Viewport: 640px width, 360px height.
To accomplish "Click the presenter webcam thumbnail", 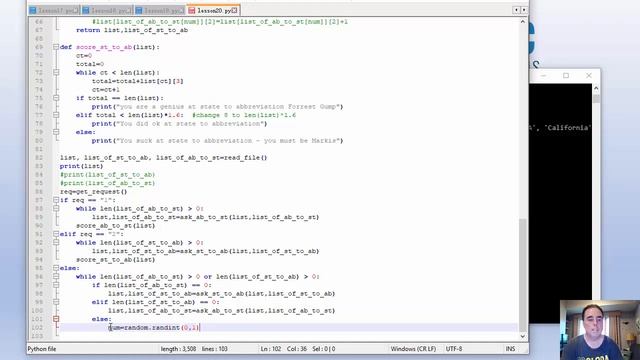I will 600,330.
